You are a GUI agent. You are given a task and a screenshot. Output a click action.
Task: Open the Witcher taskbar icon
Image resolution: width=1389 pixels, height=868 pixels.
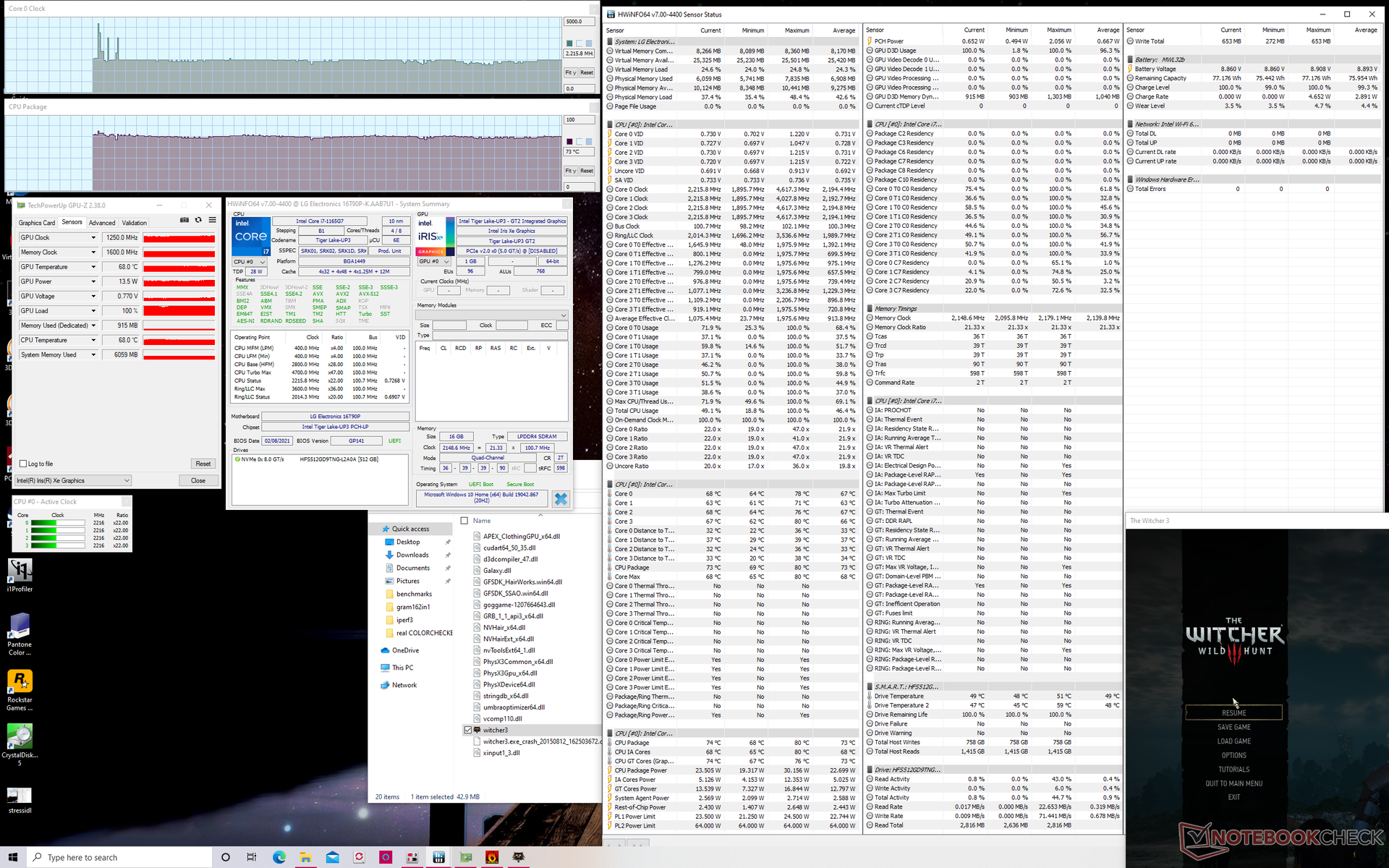coord(519,857)
